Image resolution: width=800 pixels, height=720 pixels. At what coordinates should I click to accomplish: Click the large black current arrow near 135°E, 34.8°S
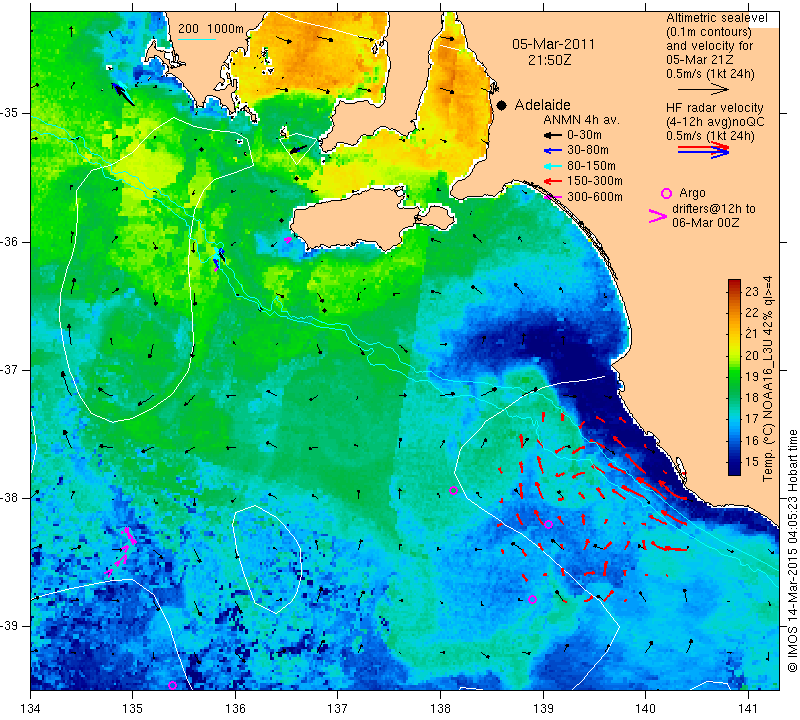pyautogui.click(x=122, y=94)
